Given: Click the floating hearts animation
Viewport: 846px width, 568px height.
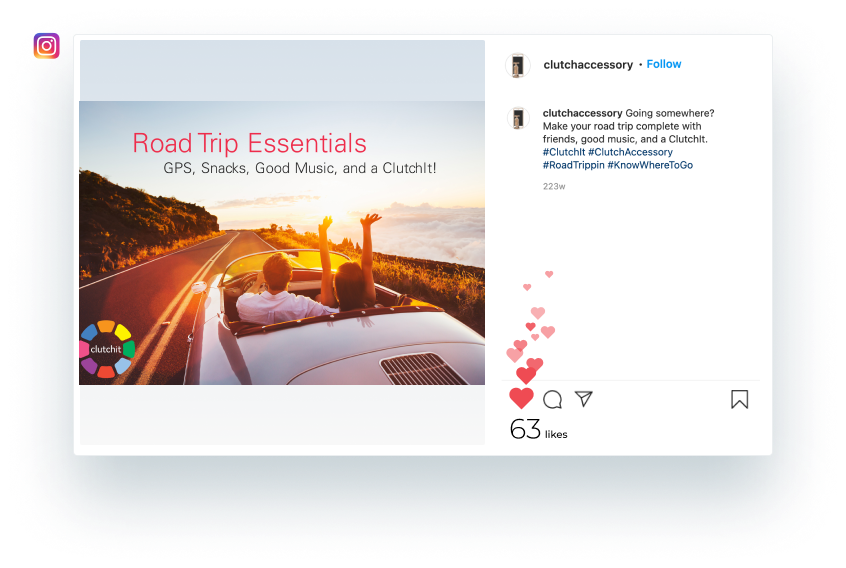Looking at the screenshot, I should click(531, 327).
